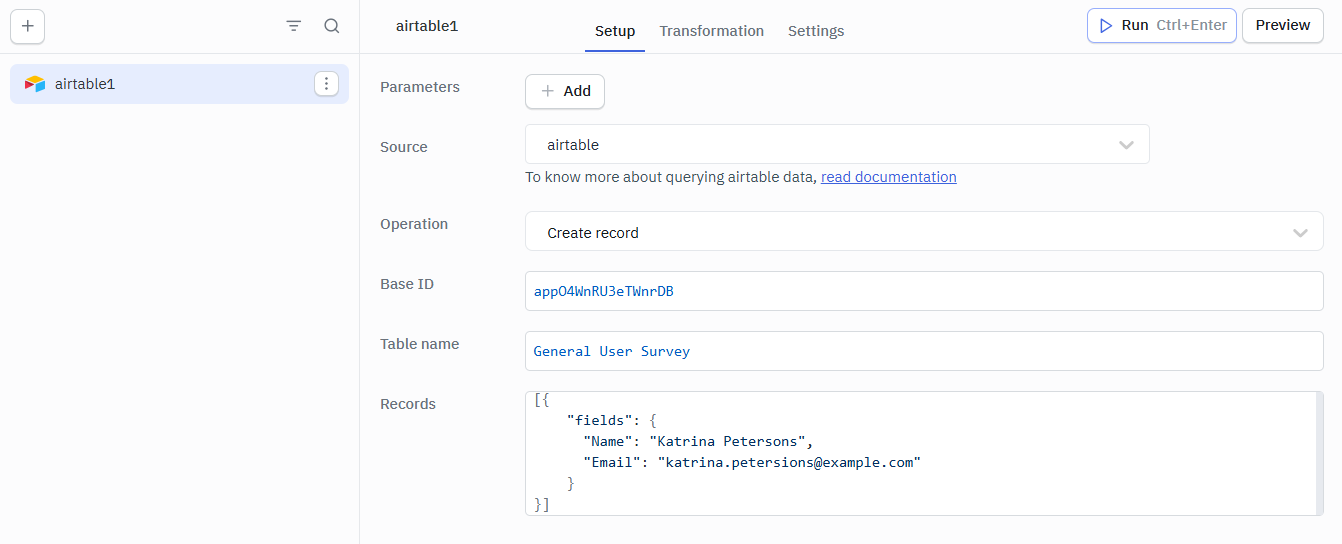This screenshot has width=1342, height=544.
Task: Expand the Source dropdown chevron
Action: (x=1126, y=145)
